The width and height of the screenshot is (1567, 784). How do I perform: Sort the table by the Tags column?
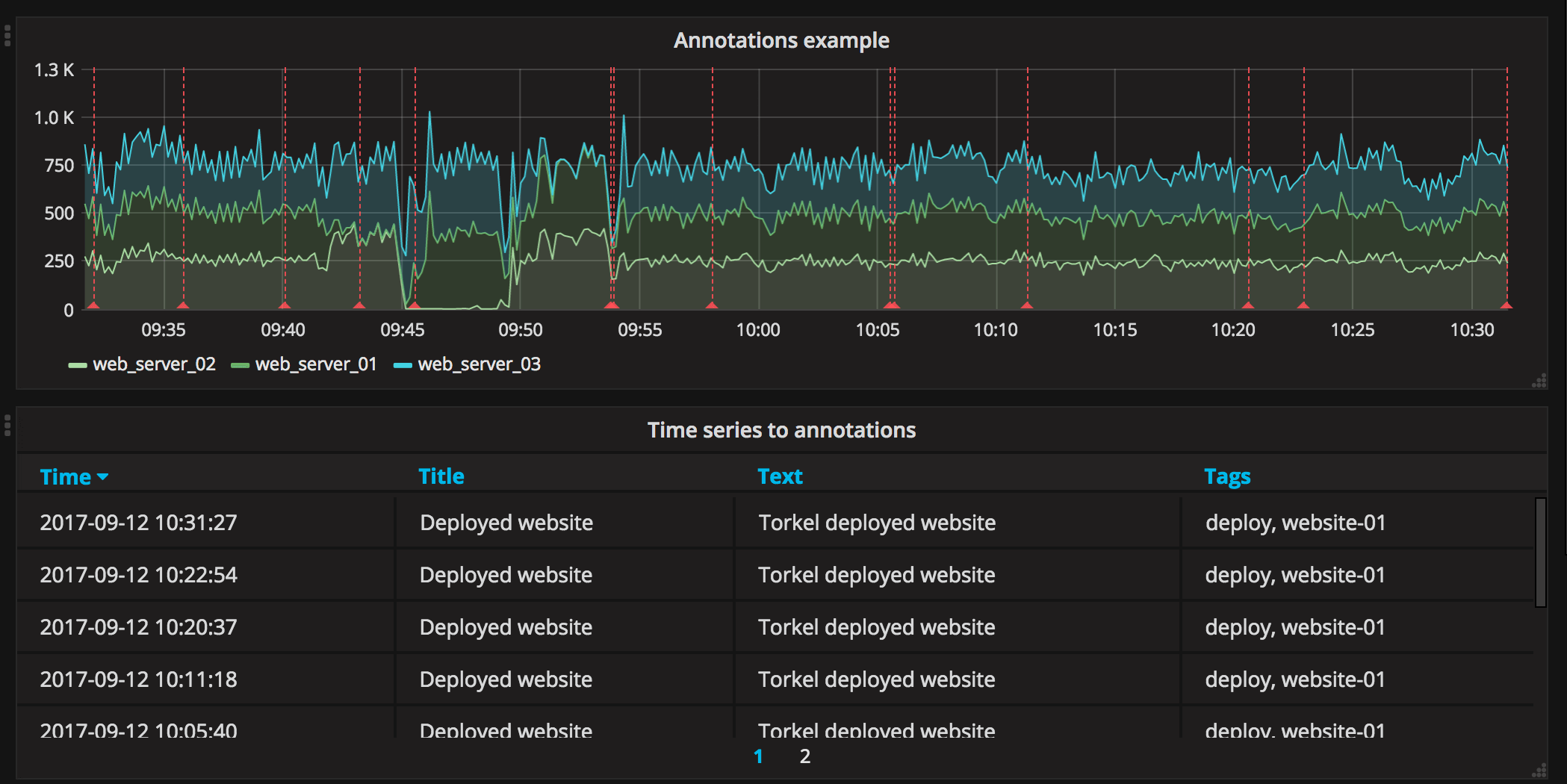(1226, 476)
